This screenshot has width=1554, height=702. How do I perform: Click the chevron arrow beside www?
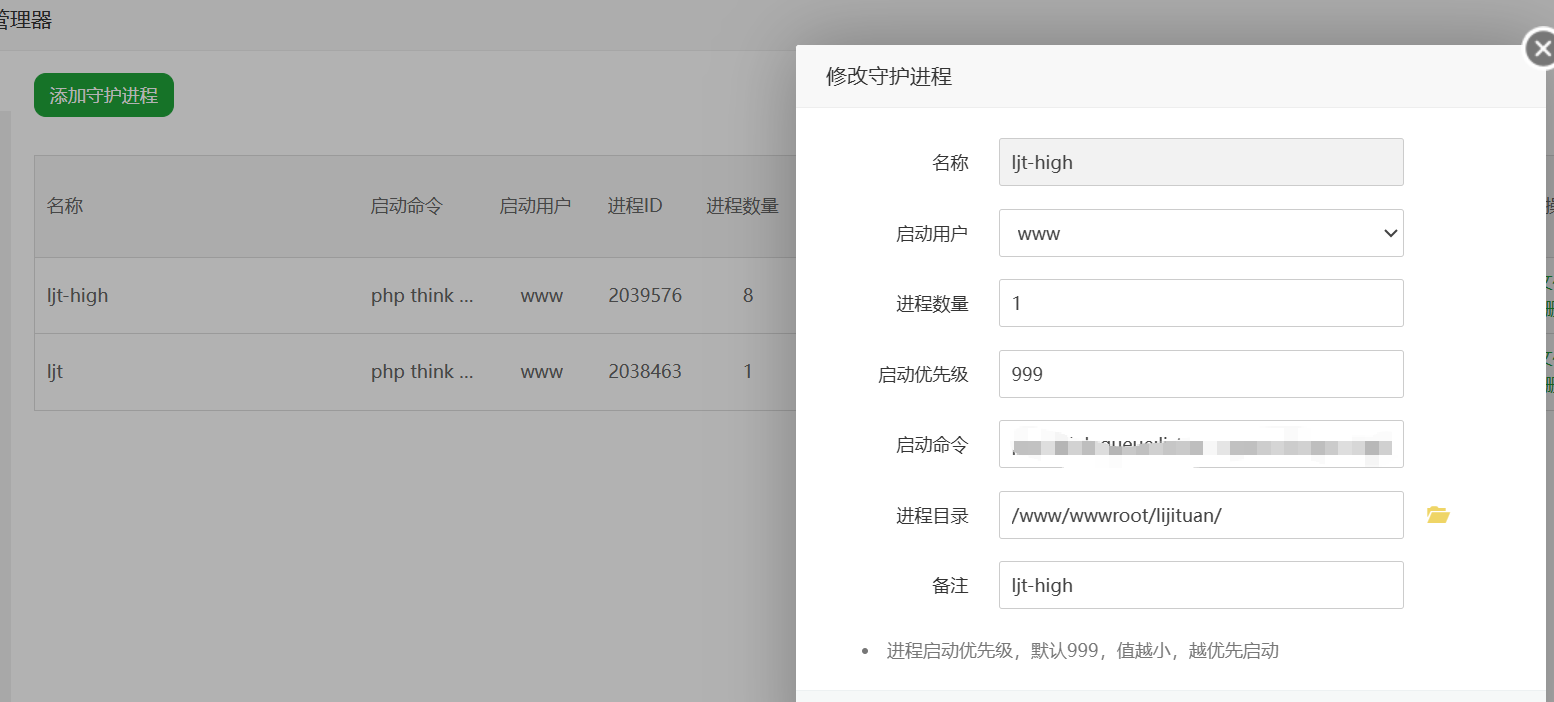tap(1389, 233)
